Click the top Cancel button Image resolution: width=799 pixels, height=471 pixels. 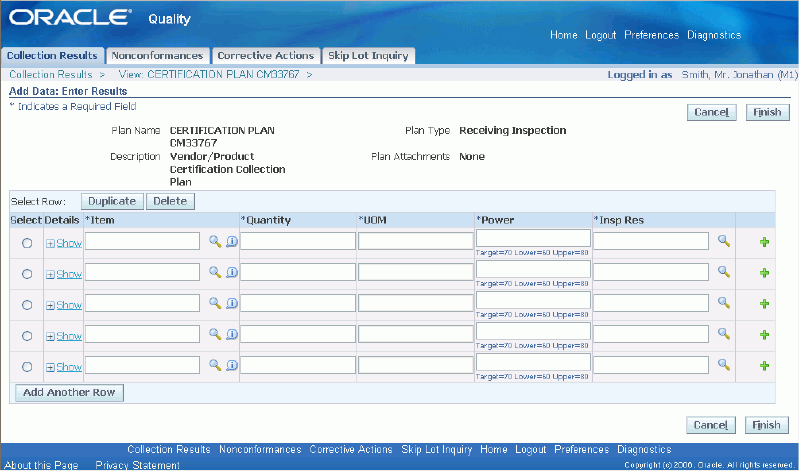coord(711,112)
